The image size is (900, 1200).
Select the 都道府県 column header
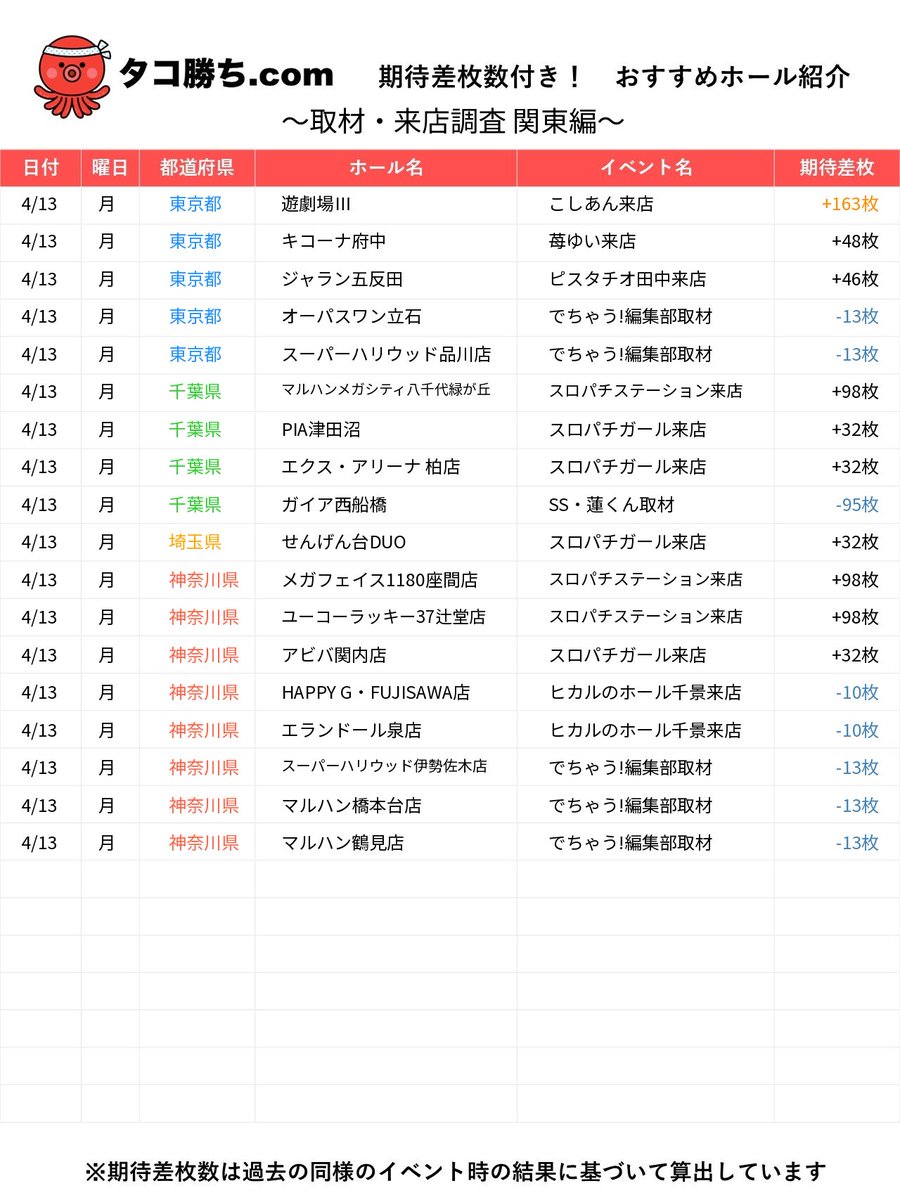[197, 168]
